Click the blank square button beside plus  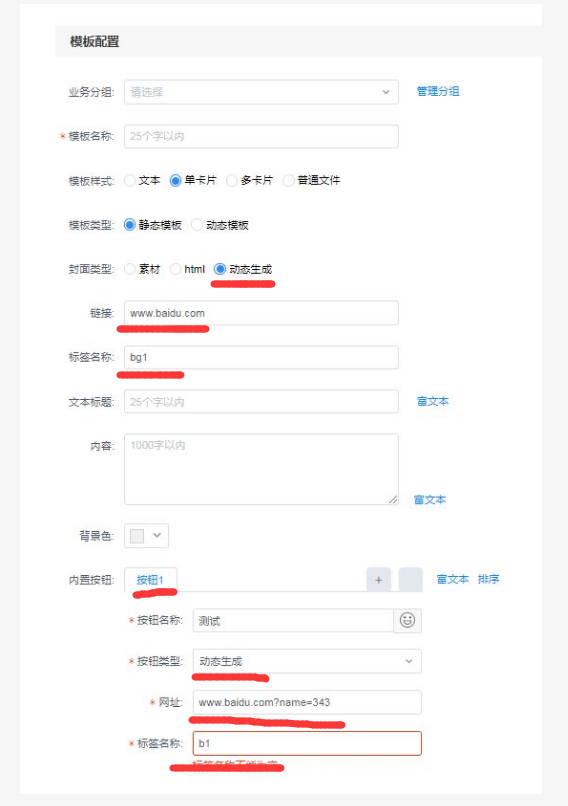coord(411,580)
